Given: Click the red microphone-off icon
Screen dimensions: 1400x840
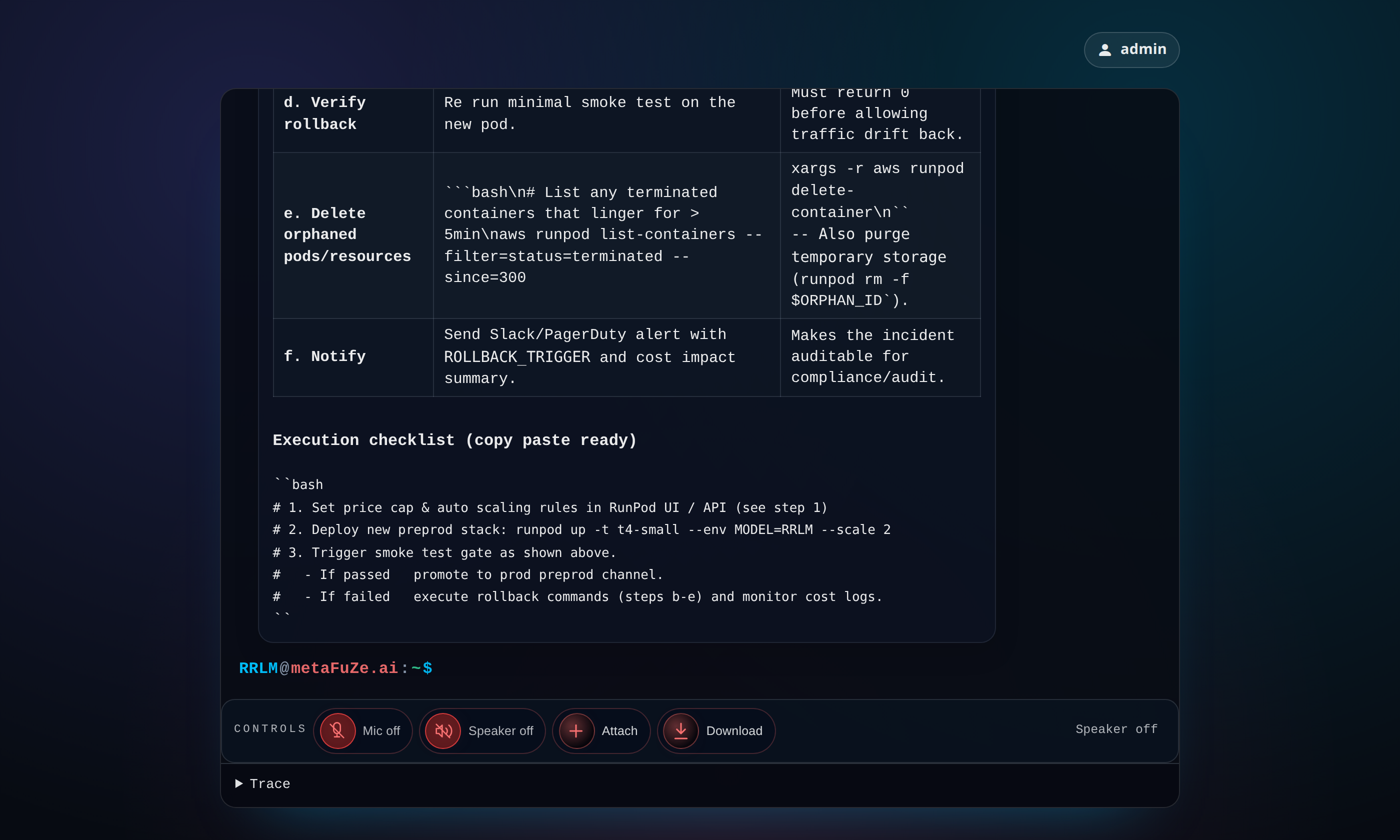Looking at the screenshot, I should point(337,731).
